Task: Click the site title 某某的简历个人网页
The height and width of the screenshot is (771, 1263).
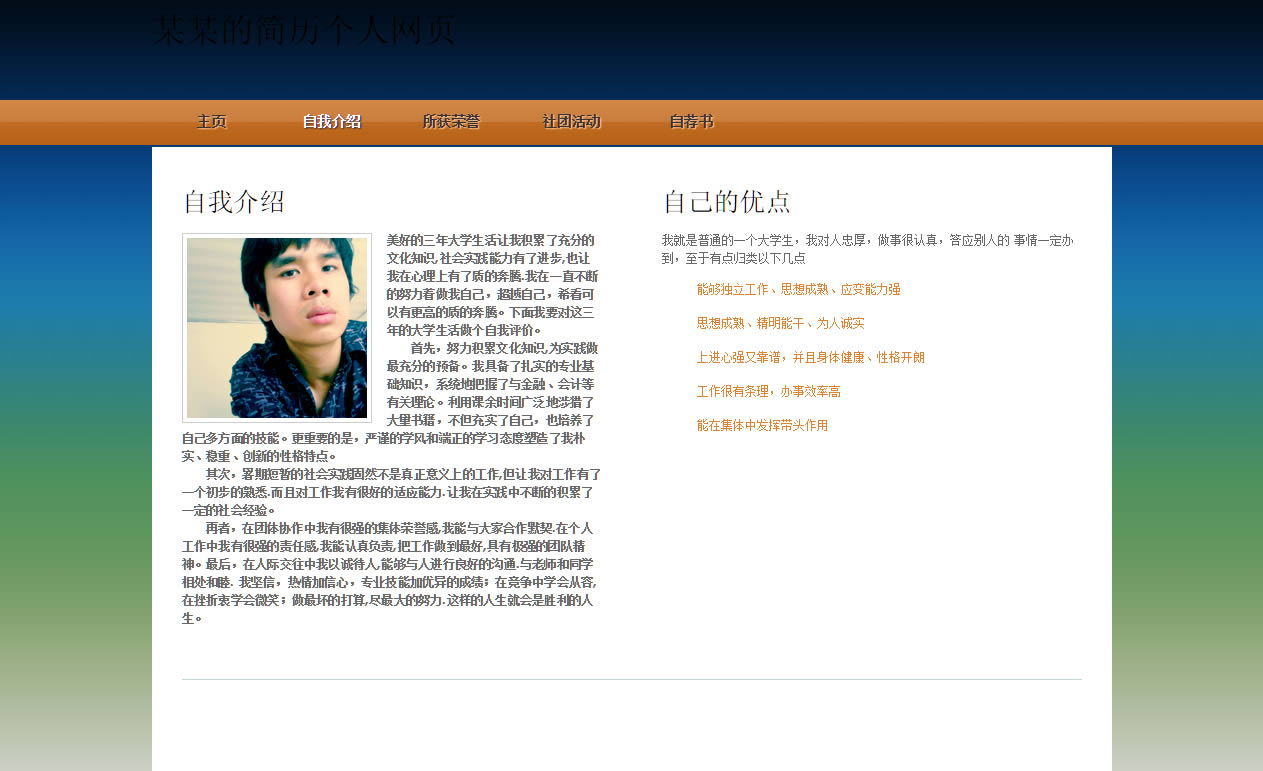Action: pyautogui.click(x=304, y=30)
